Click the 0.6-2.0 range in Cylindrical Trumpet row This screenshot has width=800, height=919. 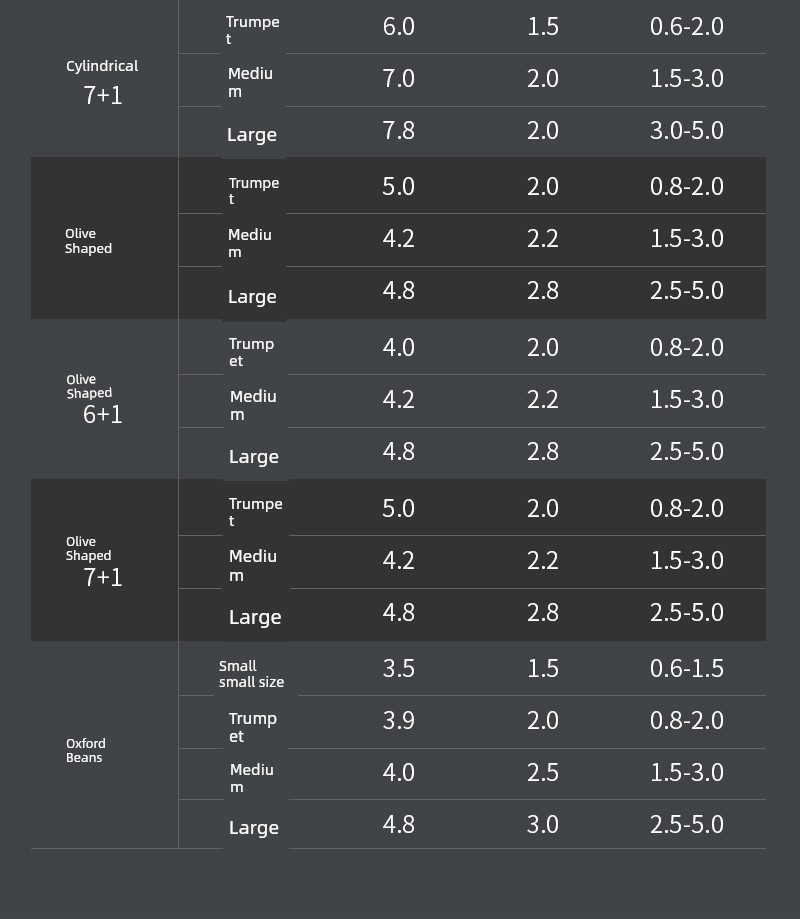tap(687, 26)
